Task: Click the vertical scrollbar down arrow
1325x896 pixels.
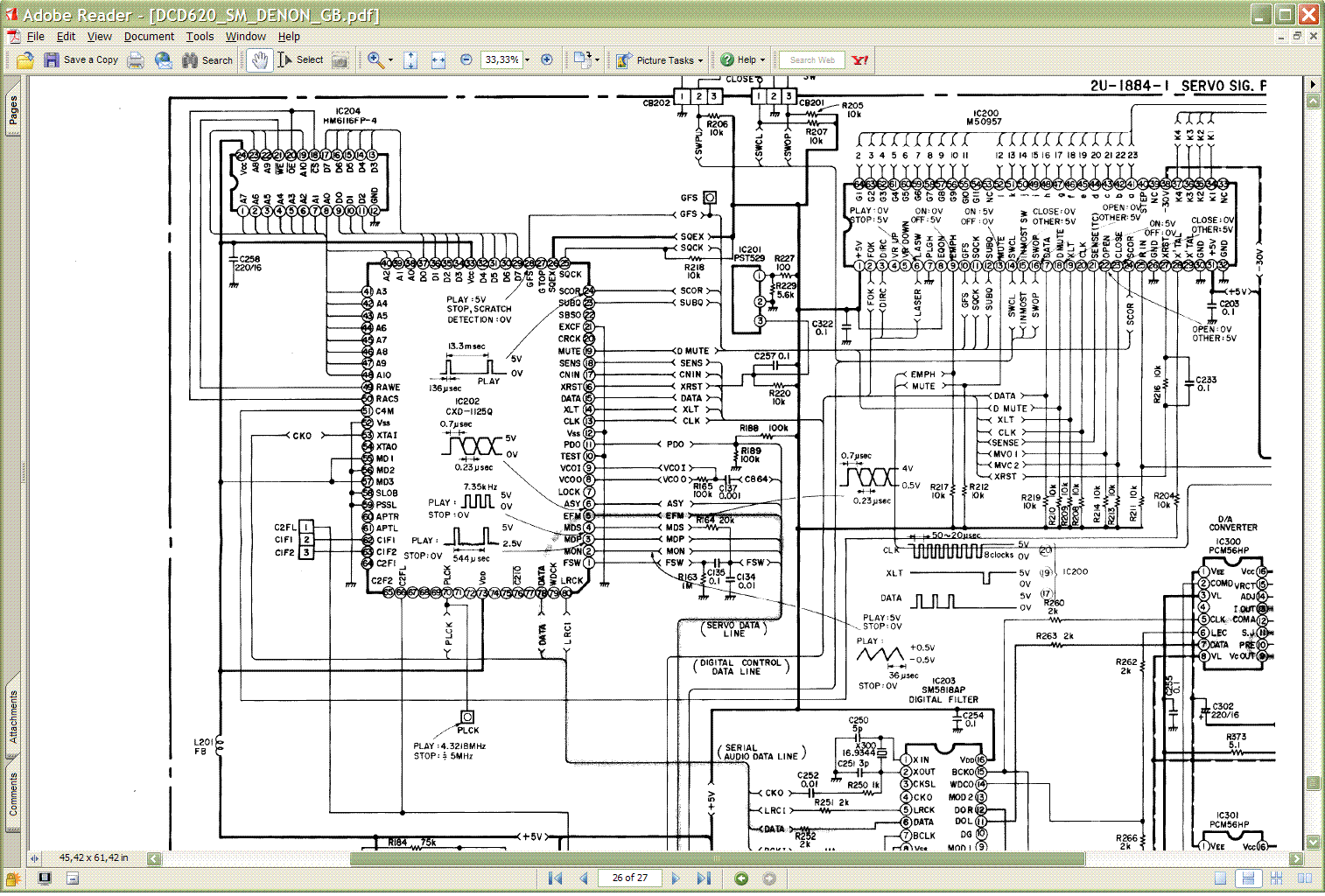Action: [1313, 842]
